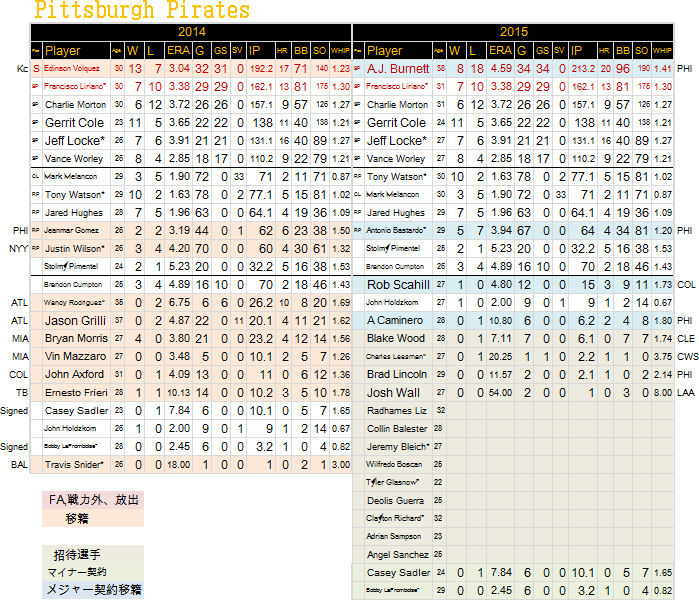This screenshot has height=600, width=699.
Task: Click the TB label beside Ernesto Frieri
Action: 22,392
